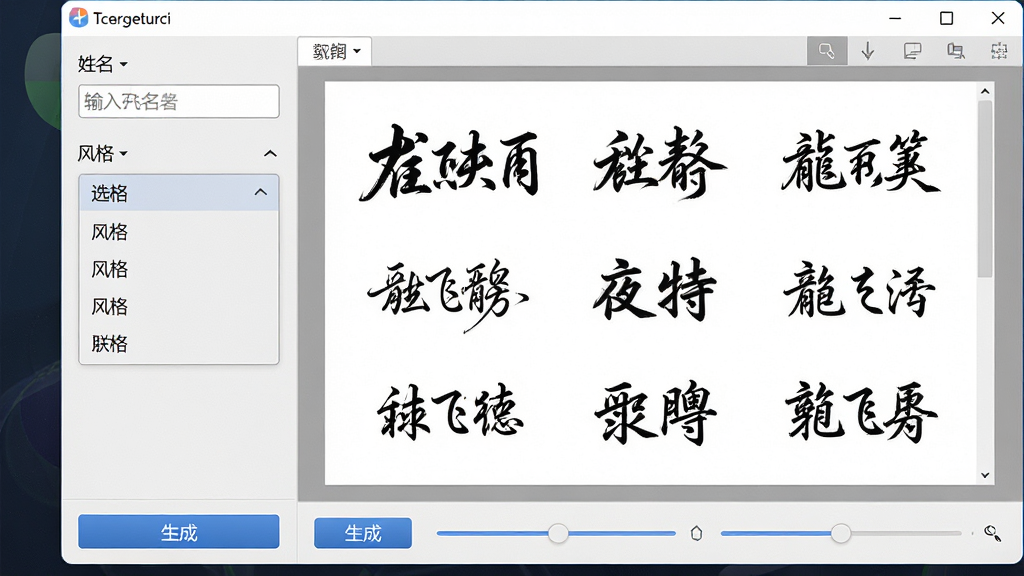The height and width of the screenshot is (576, 1024).
Task: Click the canvas scrollbar down arrow
Action: [x=985, y=475]
